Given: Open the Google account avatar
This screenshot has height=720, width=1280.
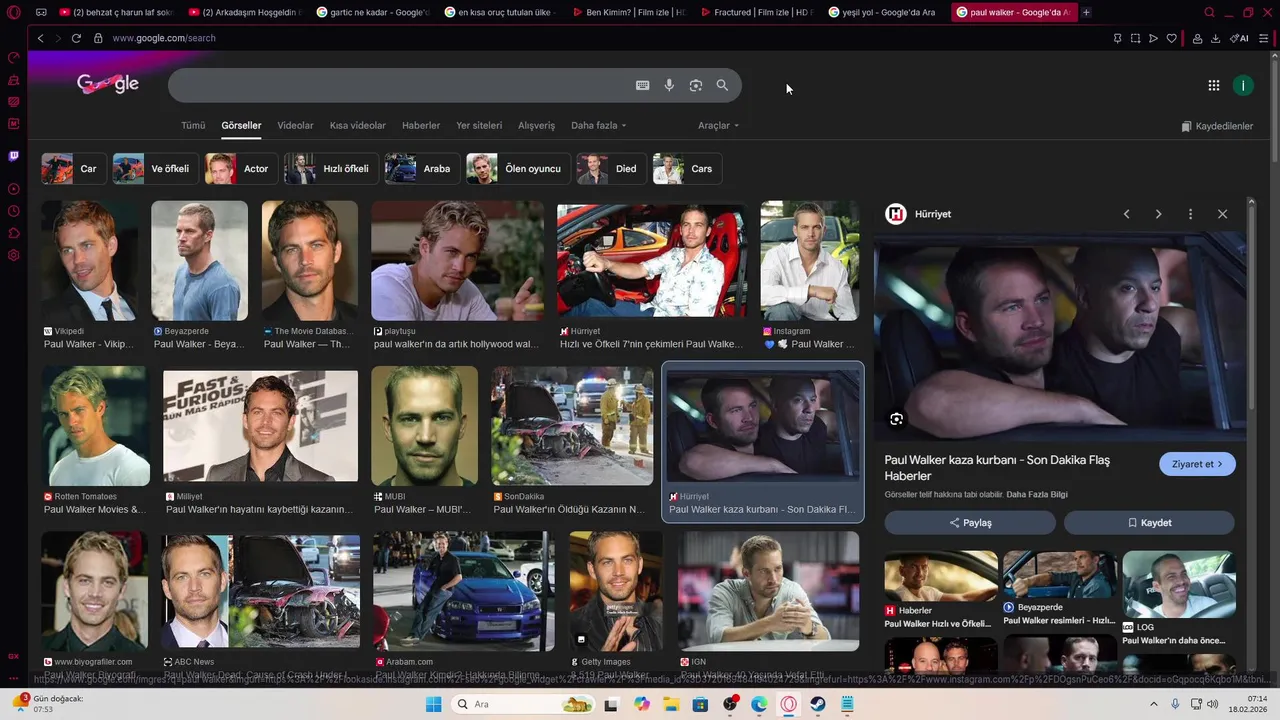Looking at the screenshot, I should tap(1243, 86).
